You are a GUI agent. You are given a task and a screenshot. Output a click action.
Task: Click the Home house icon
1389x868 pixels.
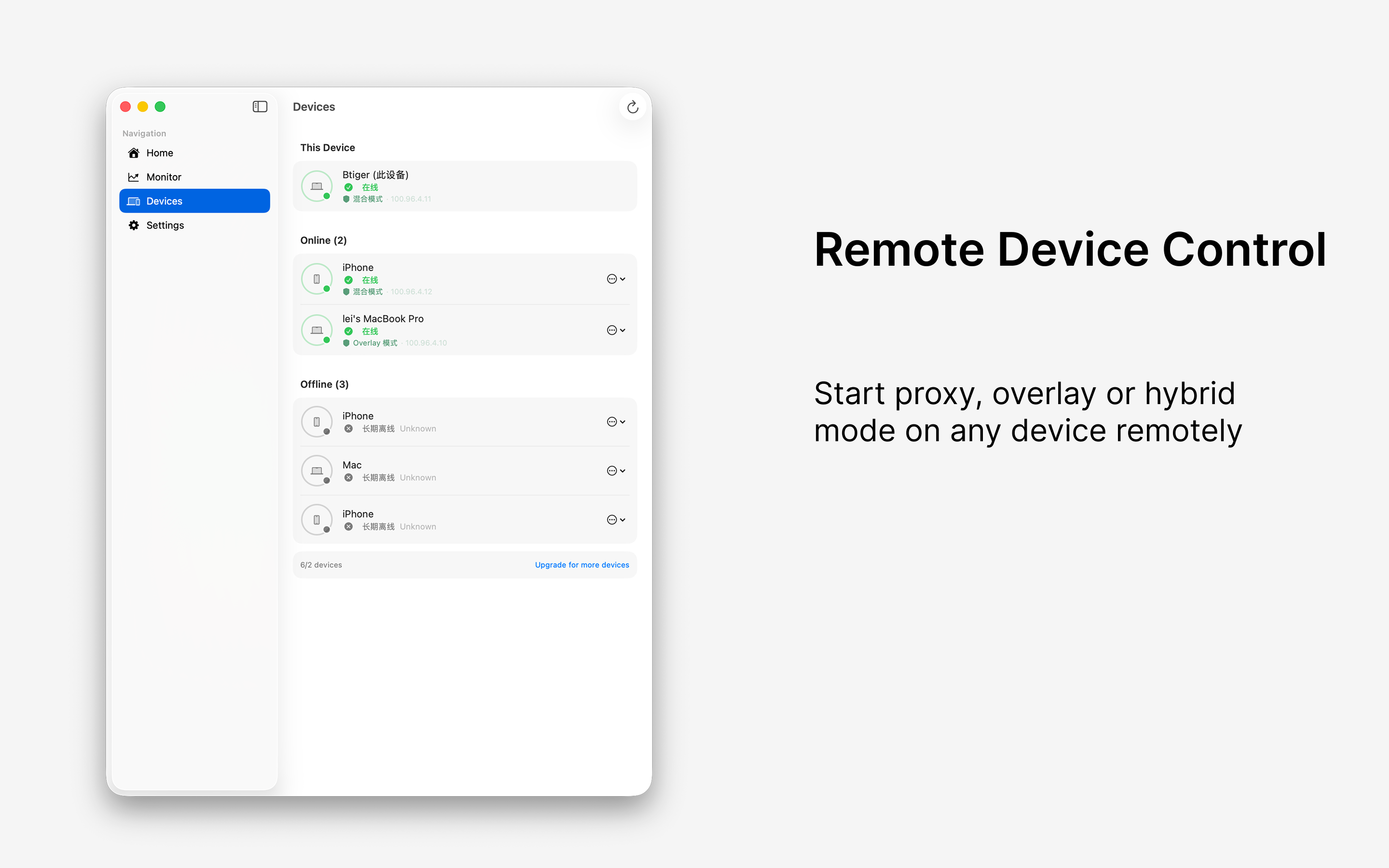tap(134, 153)
